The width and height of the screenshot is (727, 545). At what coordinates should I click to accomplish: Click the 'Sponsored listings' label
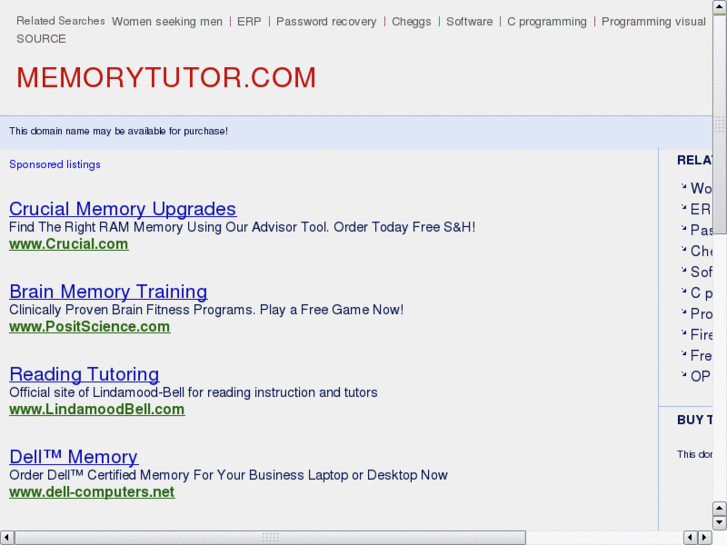click(55, 164)
